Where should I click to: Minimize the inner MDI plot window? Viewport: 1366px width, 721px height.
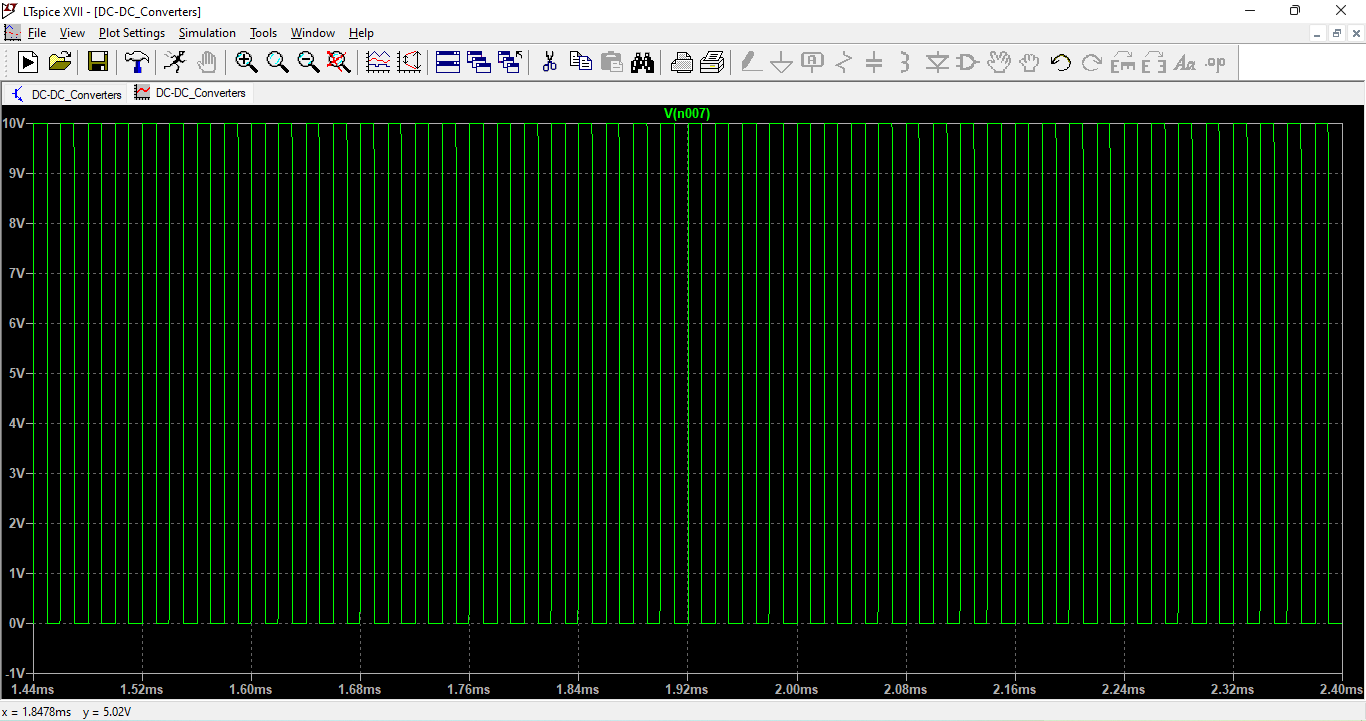(x=1318, y=33)
